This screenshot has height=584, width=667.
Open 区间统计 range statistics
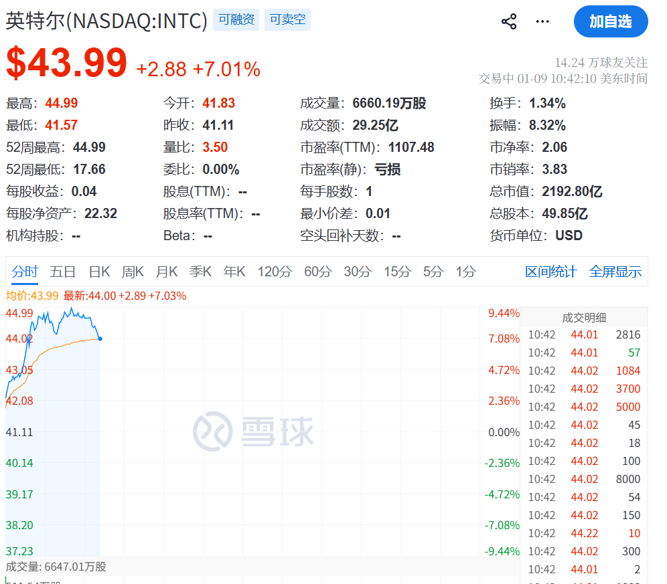click(x=551, y=271)
